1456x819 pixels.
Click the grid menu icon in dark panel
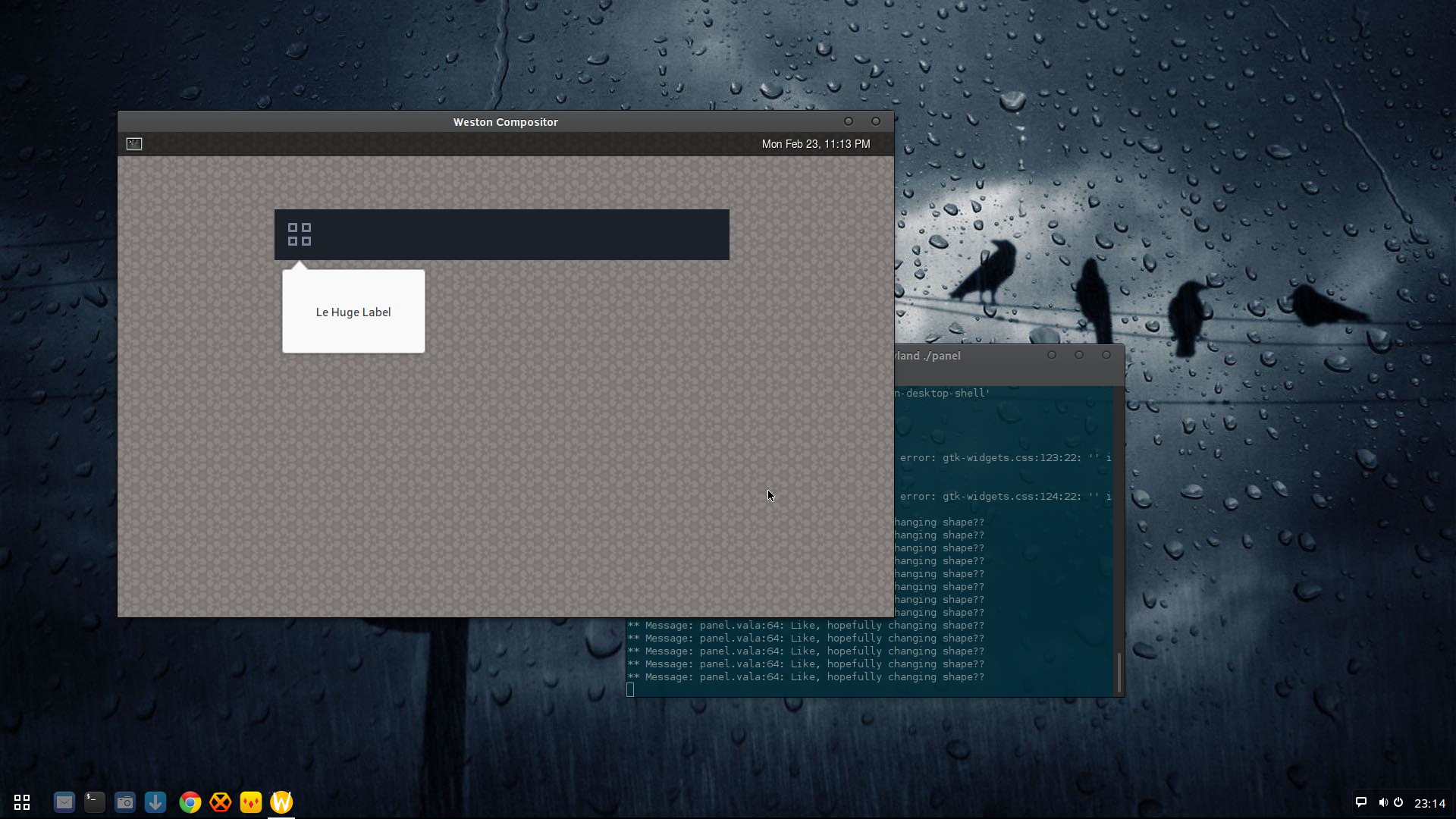(300, 234)
